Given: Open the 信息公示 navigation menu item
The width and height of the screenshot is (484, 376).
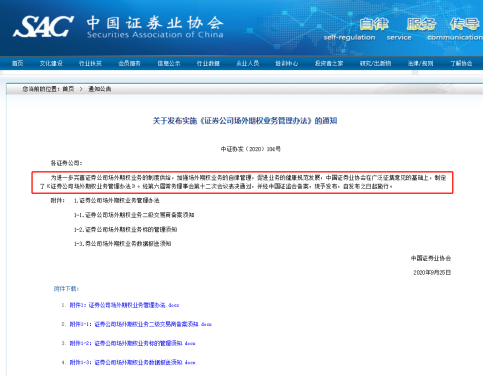Looking at the screenshot, I should (169, 63).
